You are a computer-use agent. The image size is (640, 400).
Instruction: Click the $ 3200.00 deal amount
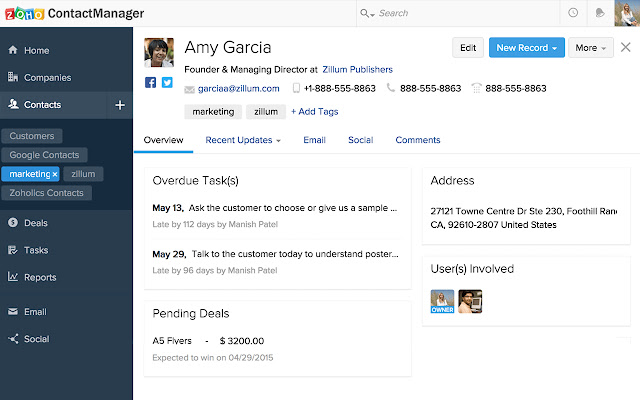click(242, 340)
